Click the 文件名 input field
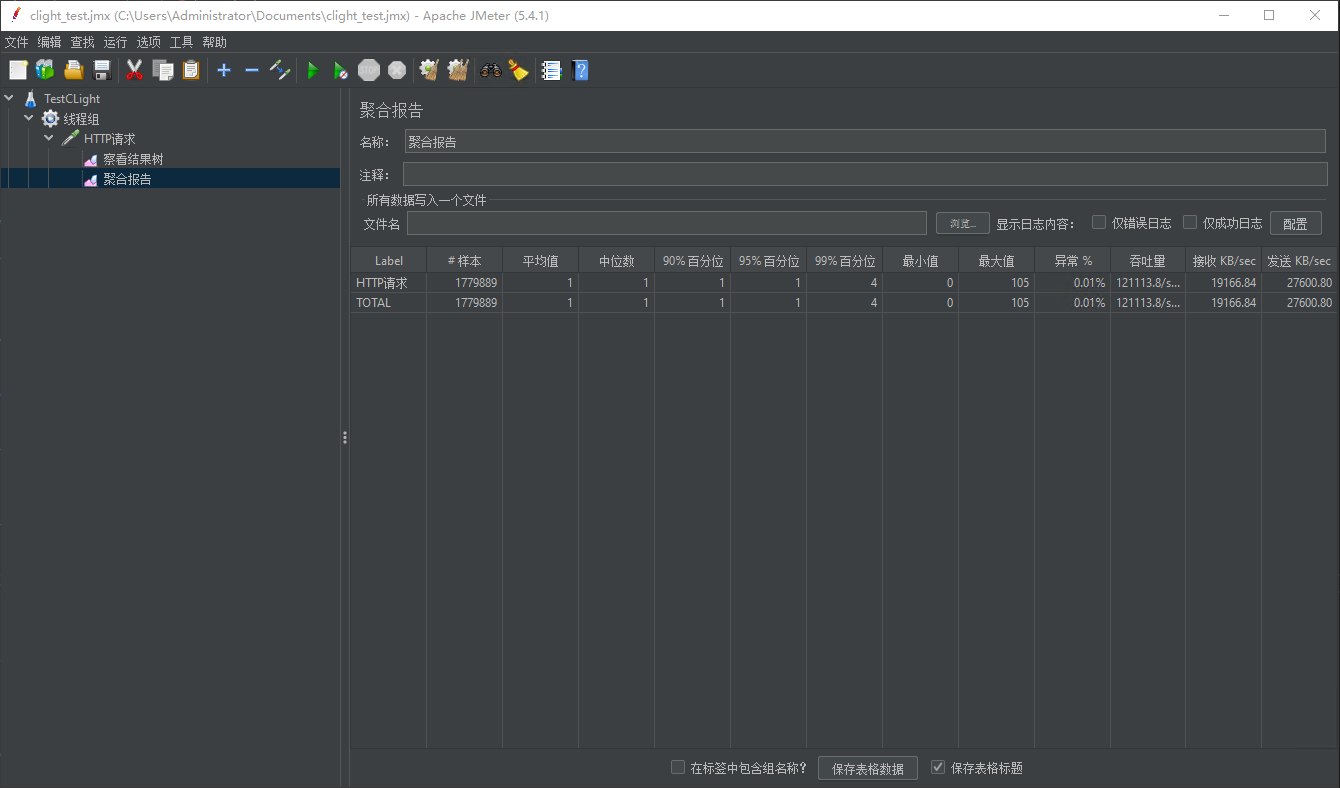1340x788 pixels. 666,223
